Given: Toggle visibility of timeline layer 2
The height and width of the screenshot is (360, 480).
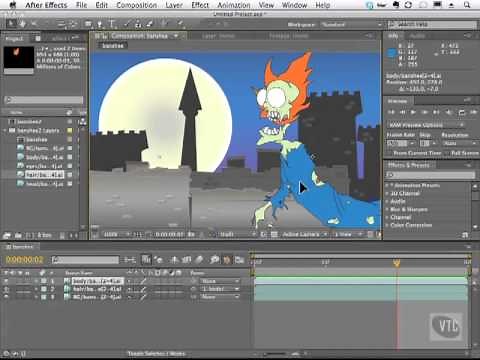Looking at the screenshot, I should click(6, 289).
